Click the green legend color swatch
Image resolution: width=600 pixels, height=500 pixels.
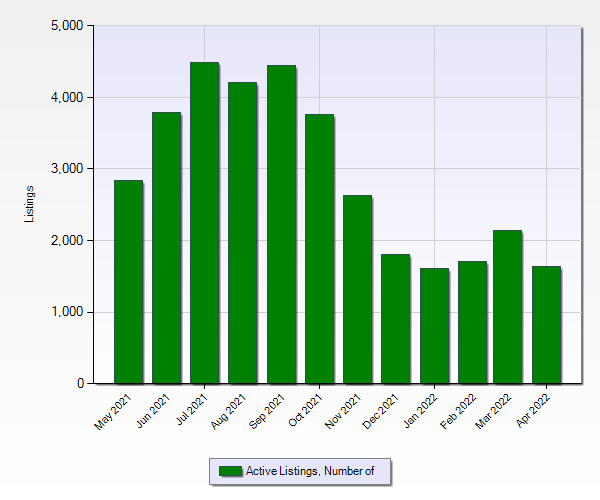click(230, 471)
